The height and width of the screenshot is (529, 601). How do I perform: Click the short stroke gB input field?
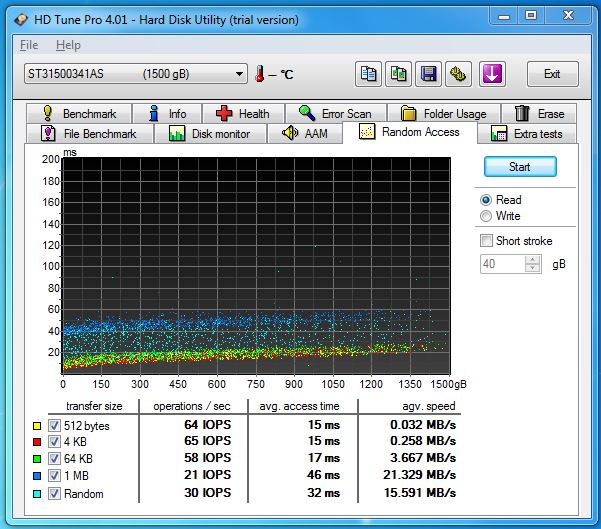pyautogui.click(x=502, y=264)
